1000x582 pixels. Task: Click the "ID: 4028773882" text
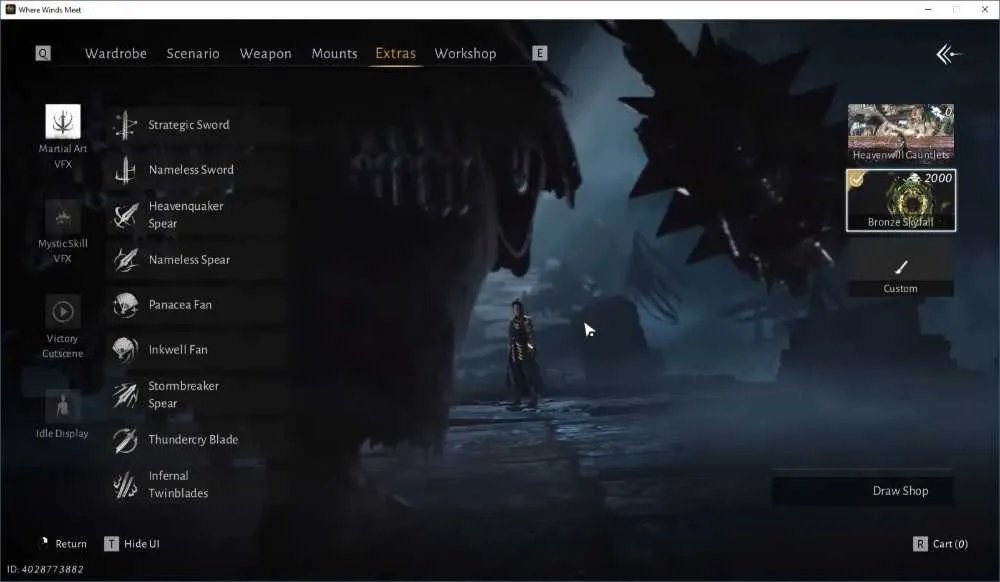(45, 569)
